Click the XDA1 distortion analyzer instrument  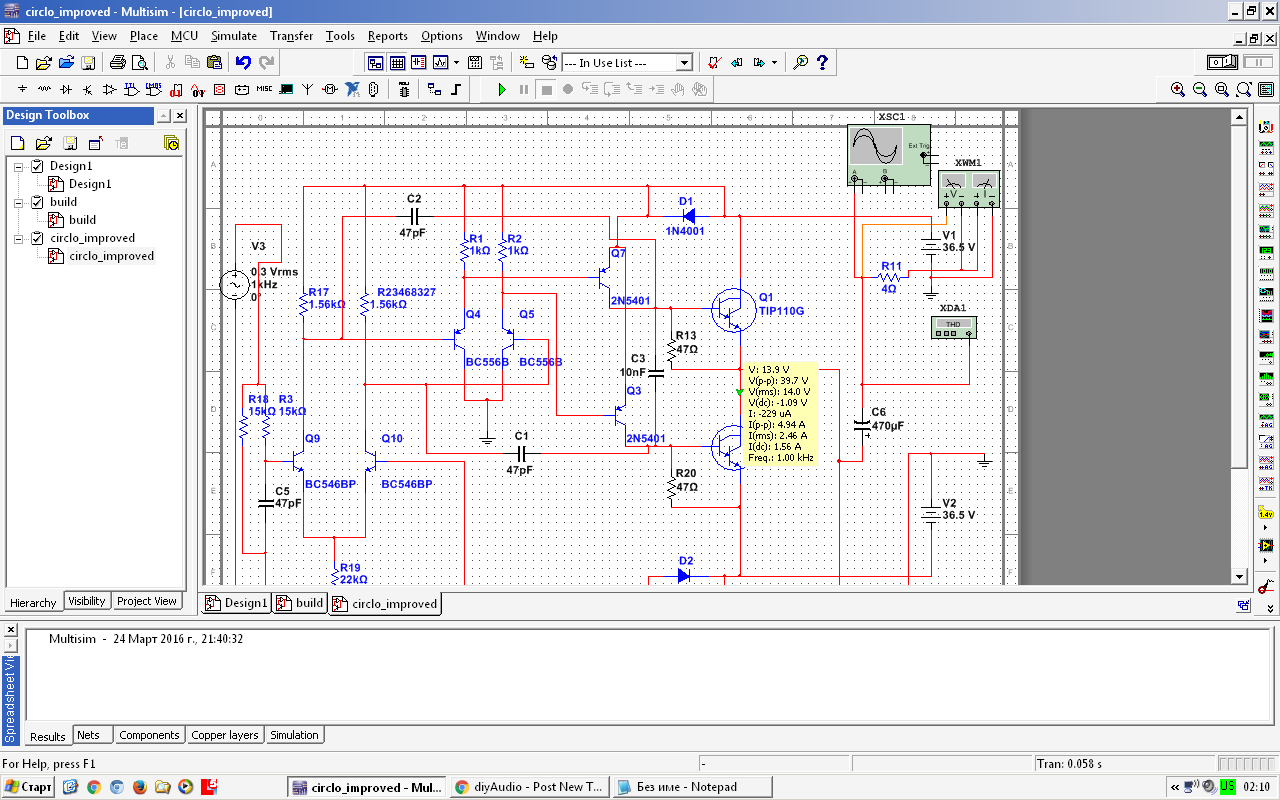tap(954, 327)
